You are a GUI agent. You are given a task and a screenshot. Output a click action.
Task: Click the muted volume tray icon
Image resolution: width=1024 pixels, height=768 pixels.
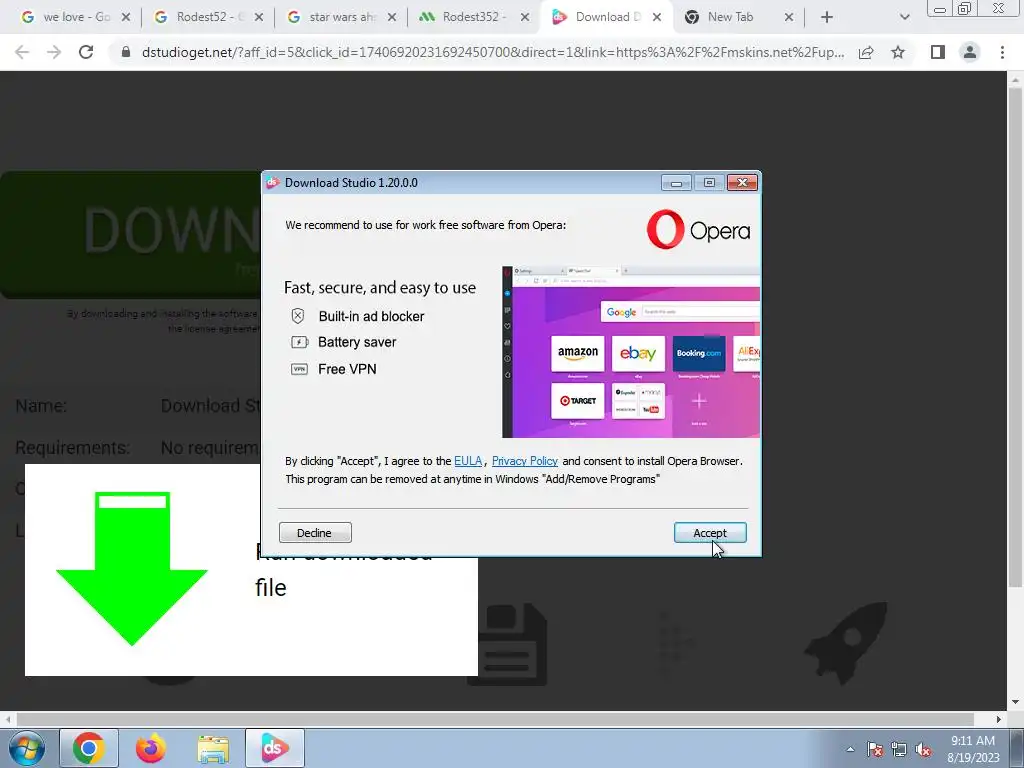point(923,749)
